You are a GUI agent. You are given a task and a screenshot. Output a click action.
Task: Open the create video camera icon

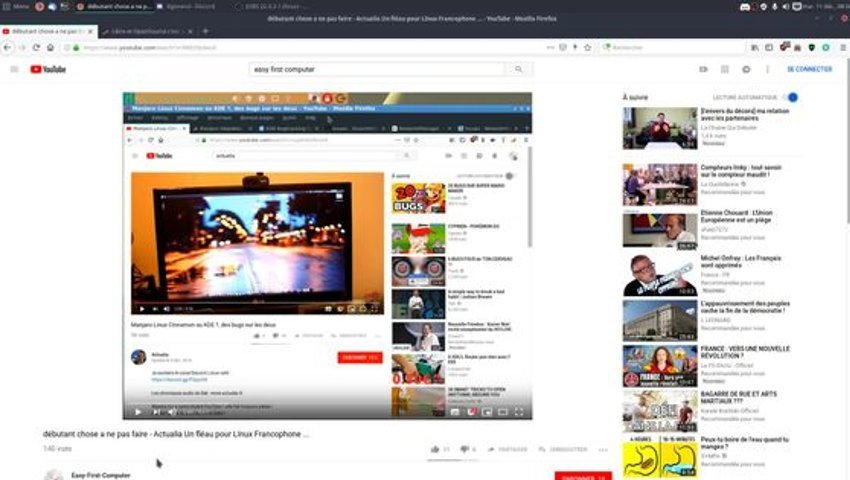(x=703, y=69)
